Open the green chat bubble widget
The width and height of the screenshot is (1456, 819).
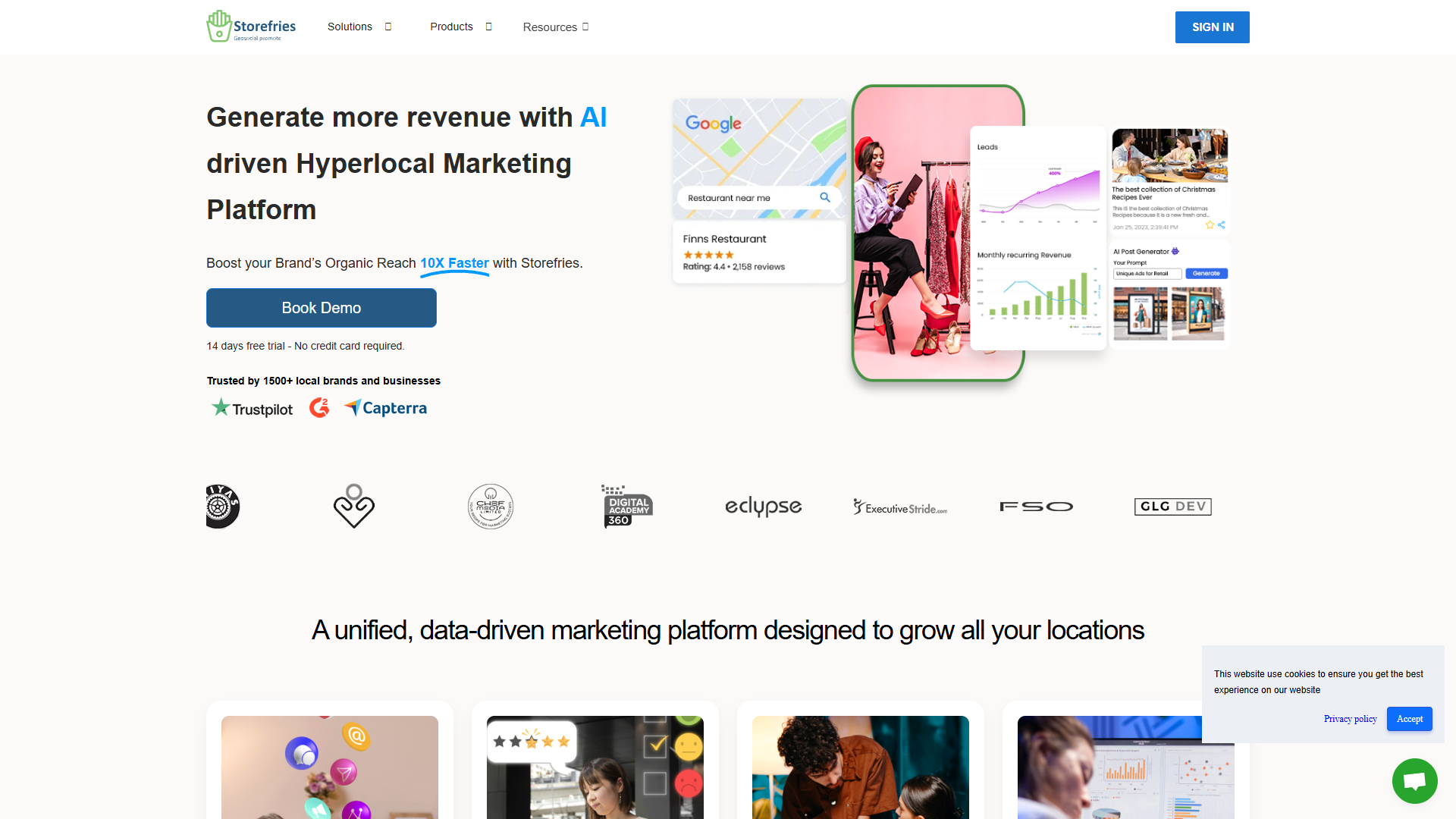(1414, 780)
